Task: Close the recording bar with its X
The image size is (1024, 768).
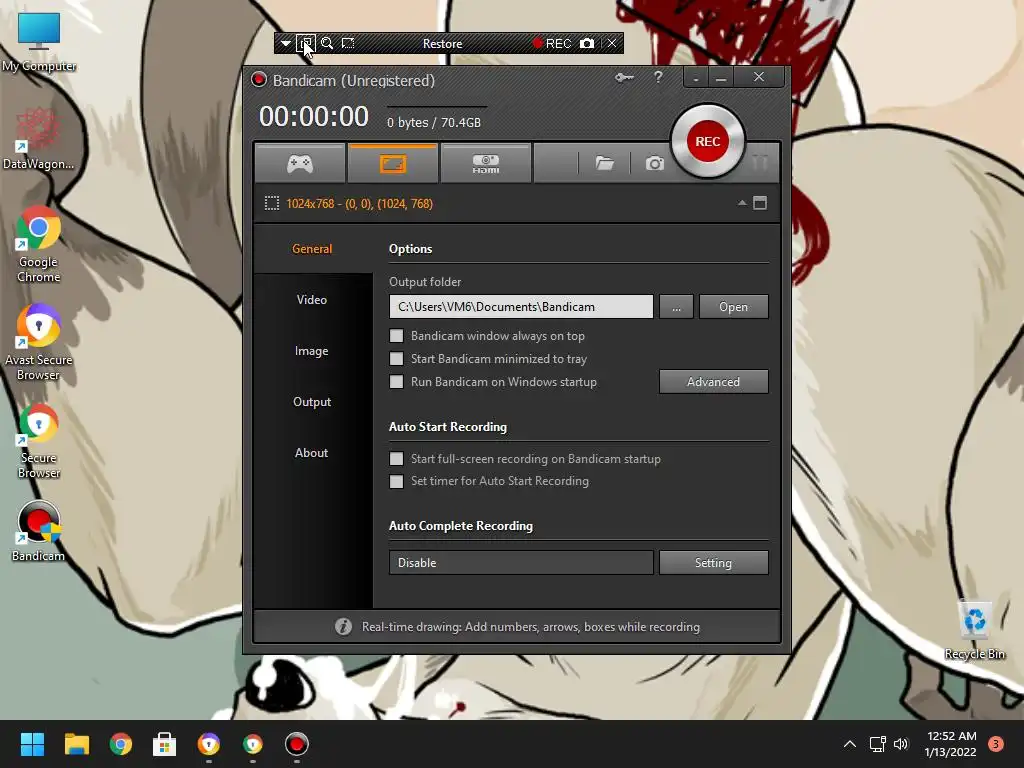Action: click(x=612, y=44)
